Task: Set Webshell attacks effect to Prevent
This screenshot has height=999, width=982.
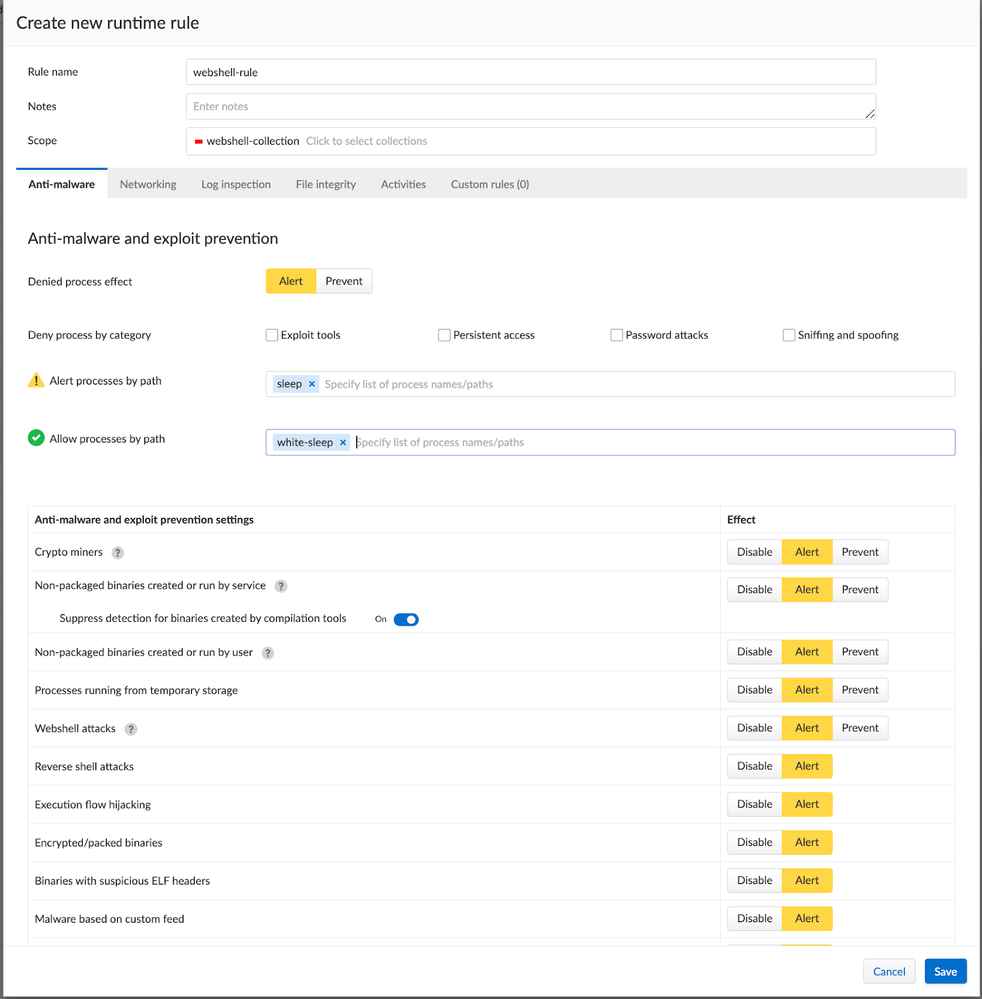Action: pyautogui.click(x=860, y=728)
